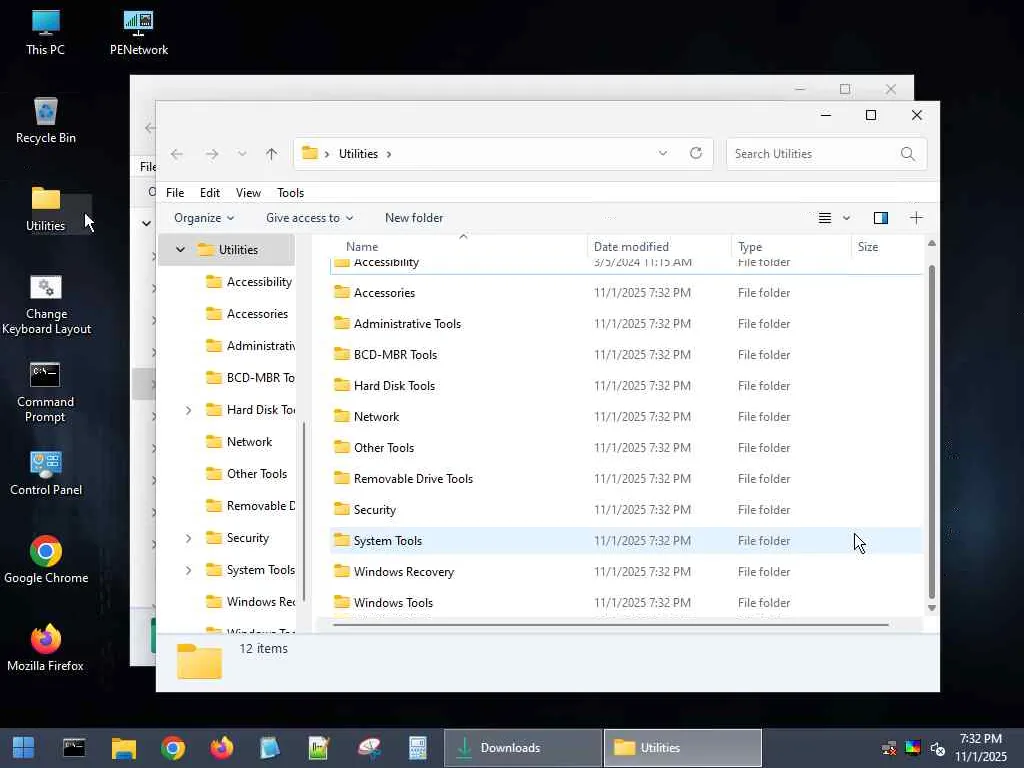The image size is (1024, 768).
Task: Select Command Prompt desktop icon
Action: click(45, 392)
